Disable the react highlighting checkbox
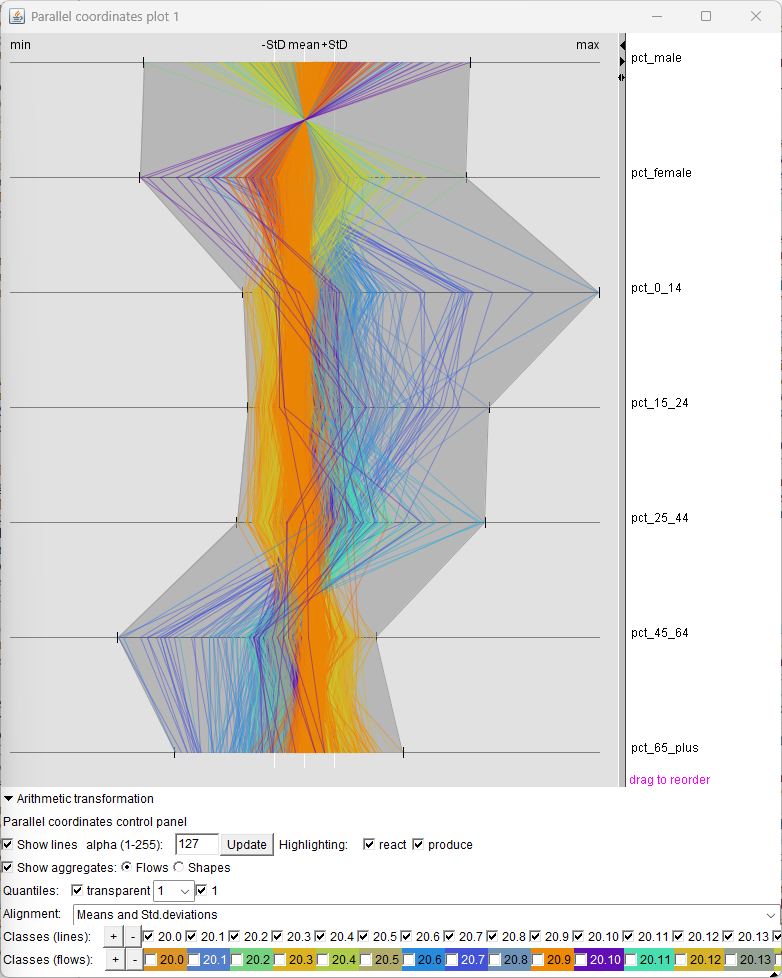 click(369, 845)
